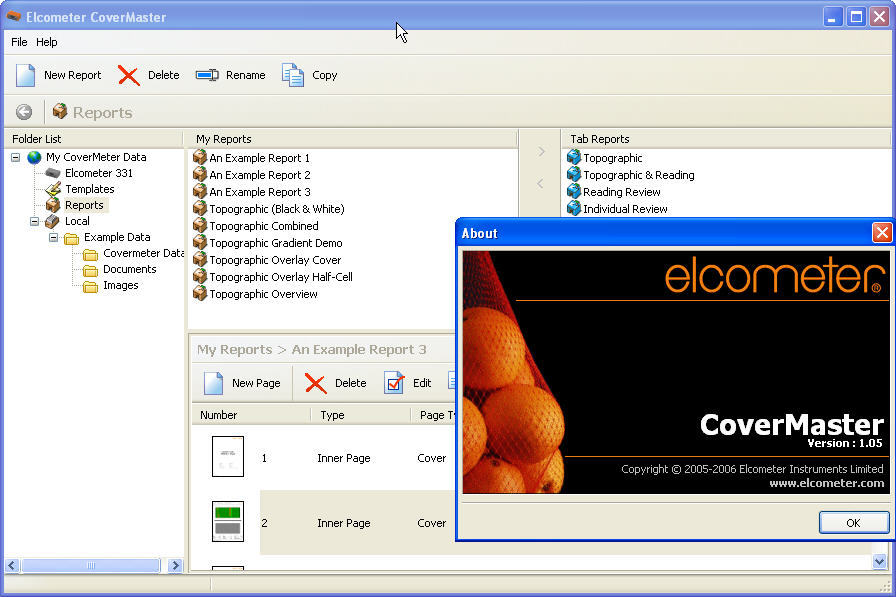The height and width of the screenshot is (597, 896).
Task: Click the Example Data folder icon
Action: click(71, 238)
